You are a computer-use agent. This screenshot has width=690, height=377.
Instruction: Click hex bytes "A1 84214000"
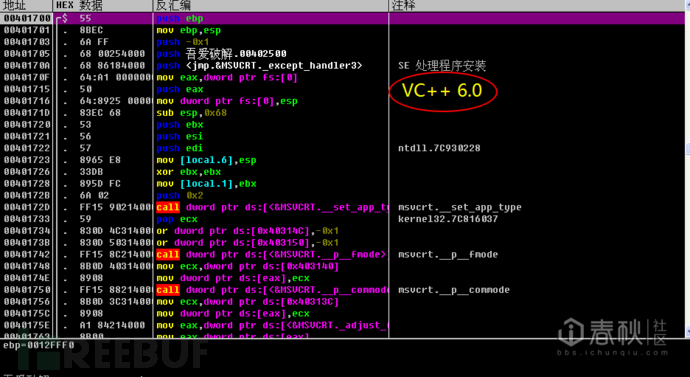[112, 326]
